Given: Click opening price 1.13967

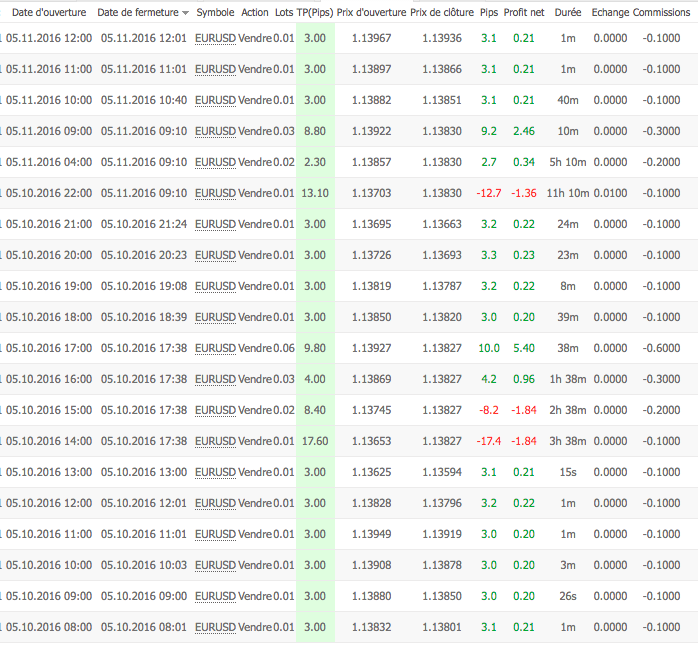Looking at the screenshot, I should [371, 38].
